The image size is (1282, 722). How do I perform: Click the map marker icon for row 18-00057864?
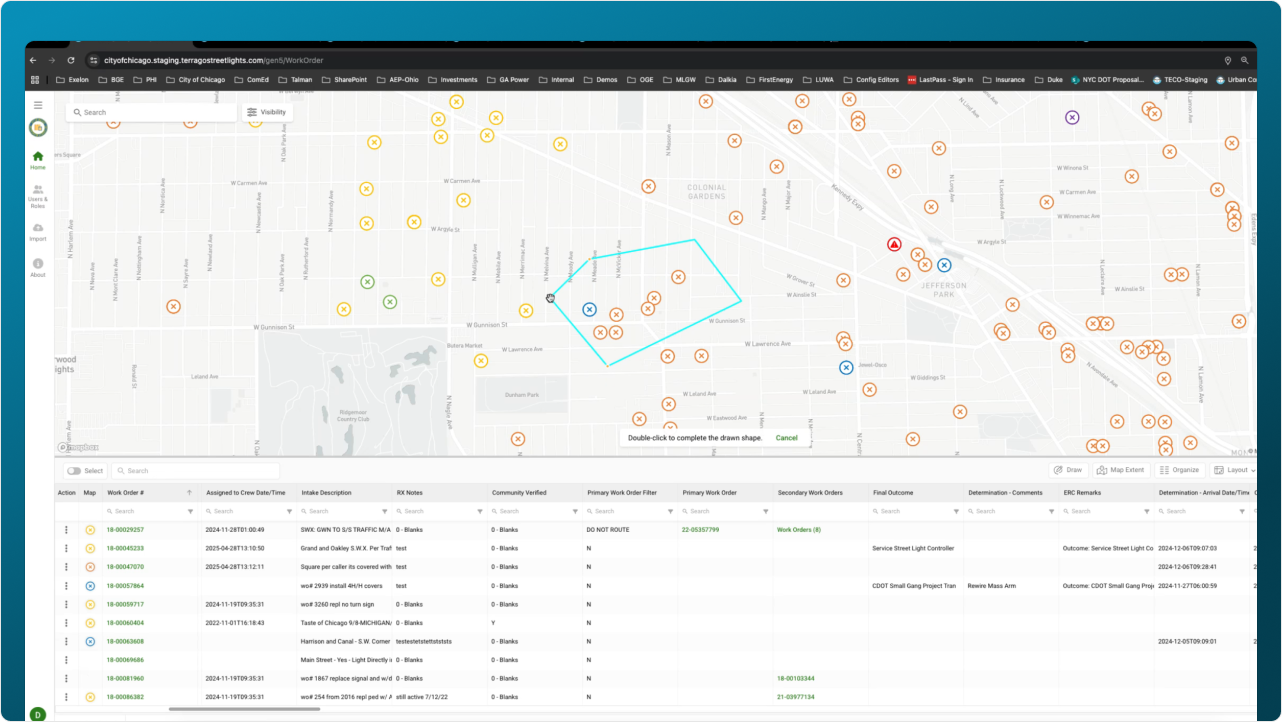[90, 586]
